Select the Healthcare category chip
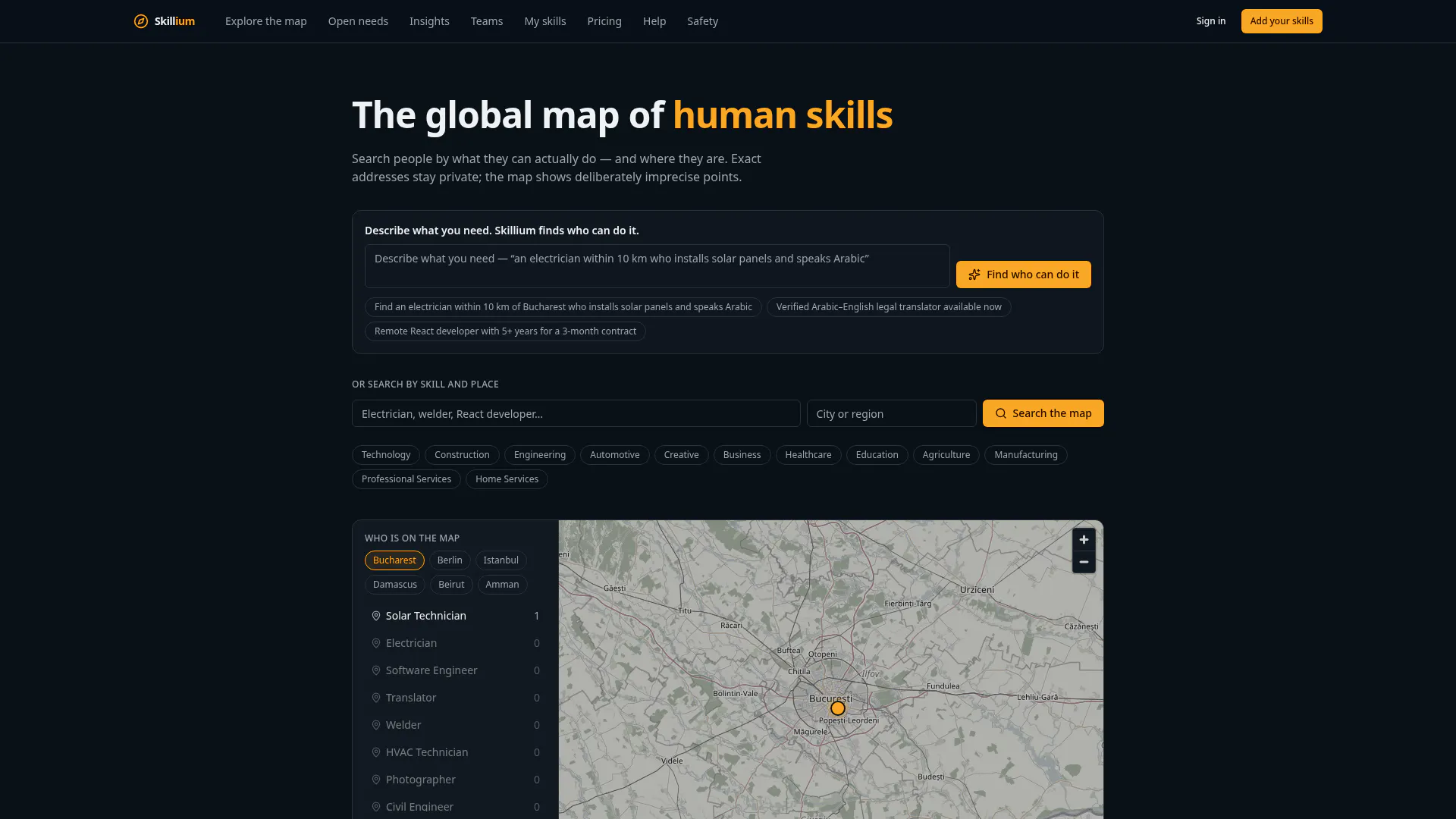This screenshot has width=1456, height=819. tap(808, 455)
